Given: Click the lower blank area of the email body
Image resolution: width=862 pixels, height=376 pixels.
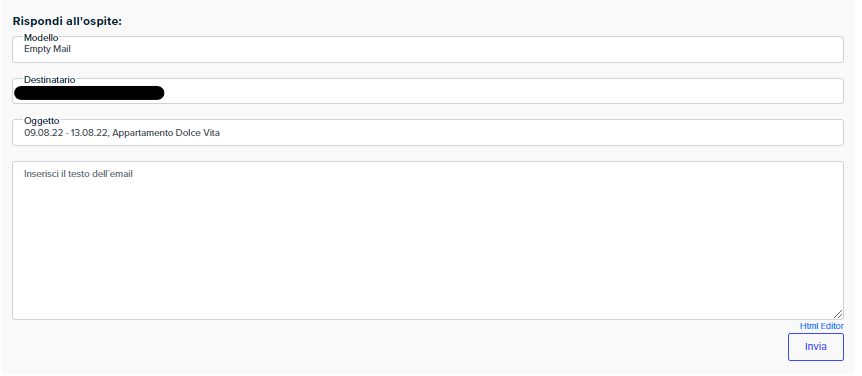Looking at the screenshot, I should pyautogui.click(x=428, y=275).
